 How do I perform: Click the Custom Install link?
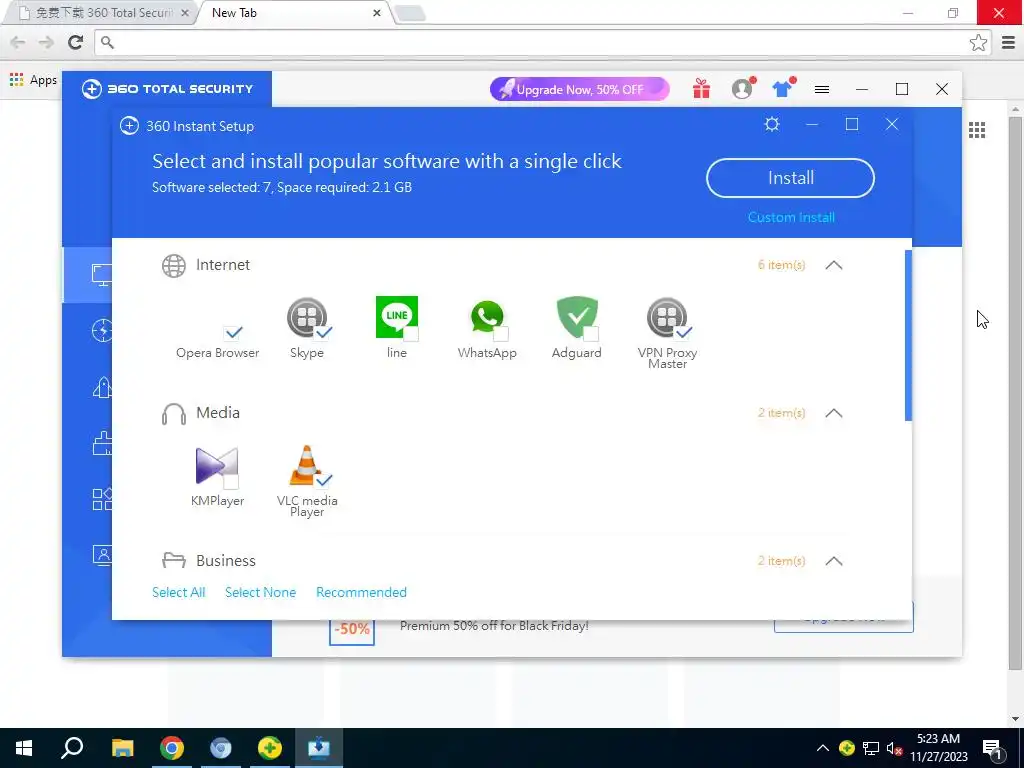(x=791, y=217)
